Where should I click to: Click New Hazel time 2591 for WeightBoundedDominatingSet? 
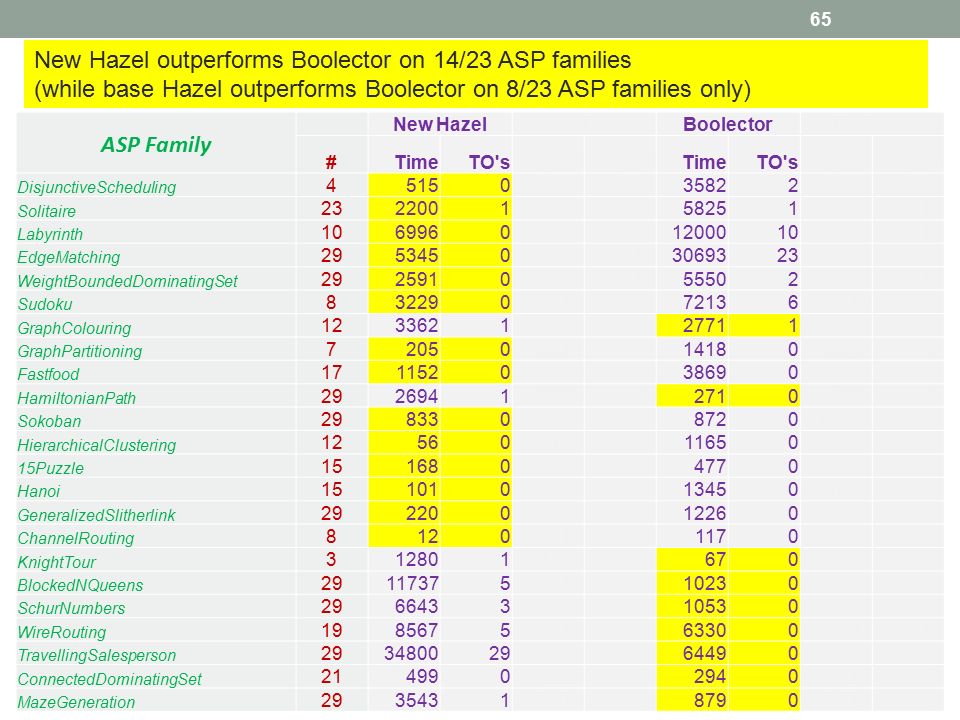[x=416, y=279]
